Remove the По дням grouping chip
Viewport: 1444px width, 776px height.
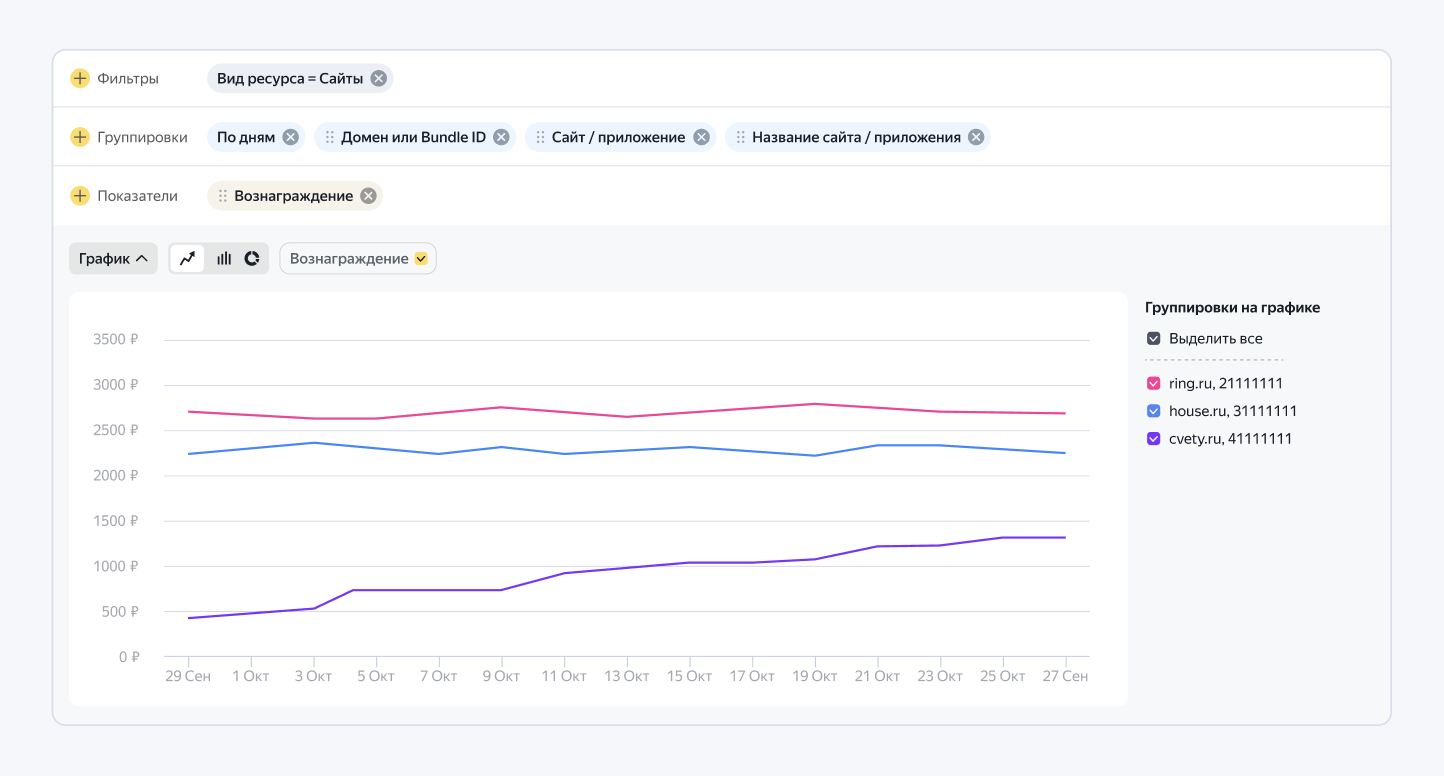click(x=290, y=137)
